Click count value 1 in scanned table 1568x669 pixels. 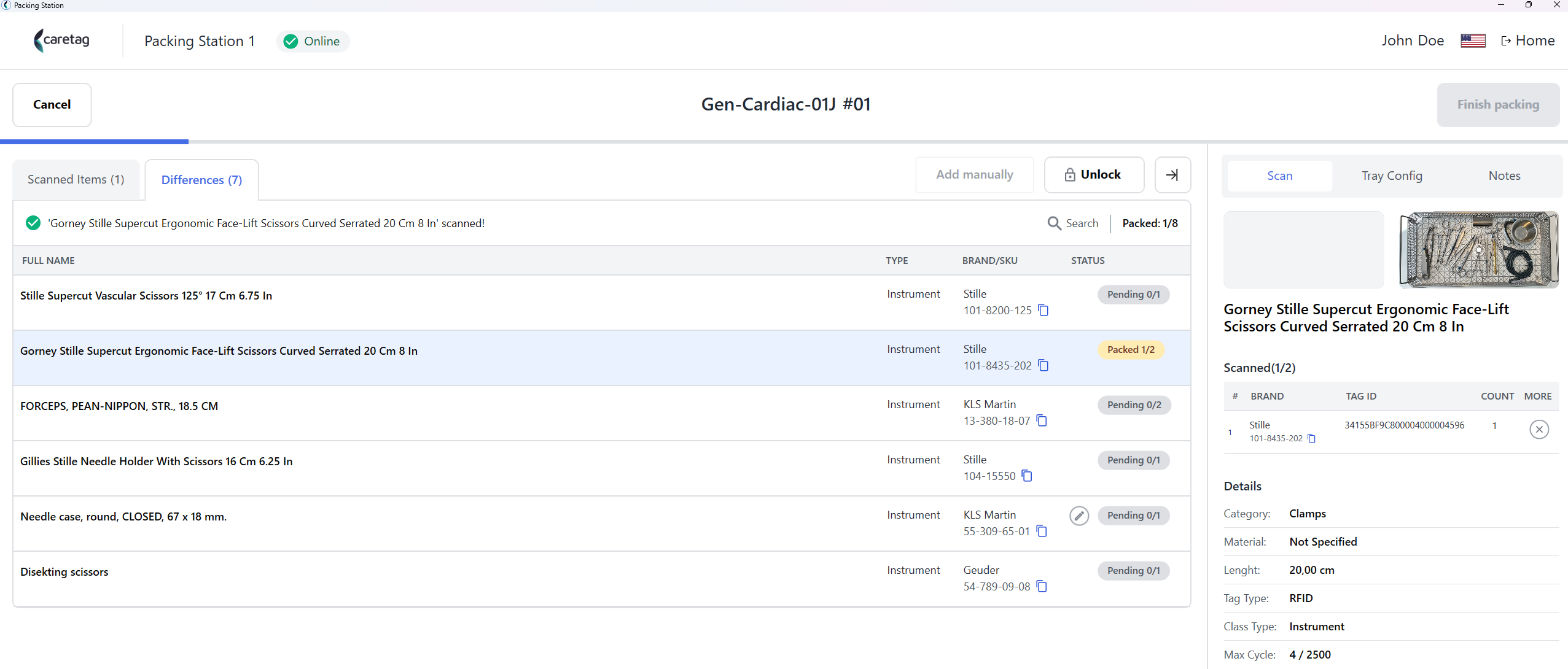[x=1494, y=425]
